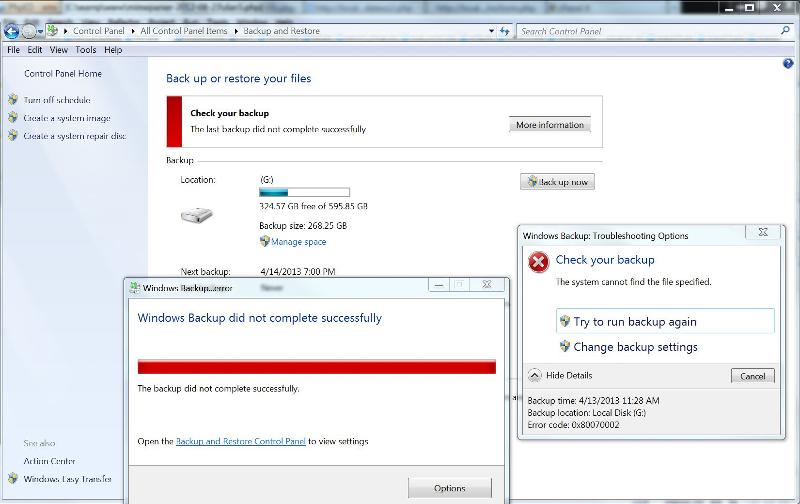Close the Windows Backup error dialog
This screenshot has height=504, width=800.
click(x=487, y=285)
